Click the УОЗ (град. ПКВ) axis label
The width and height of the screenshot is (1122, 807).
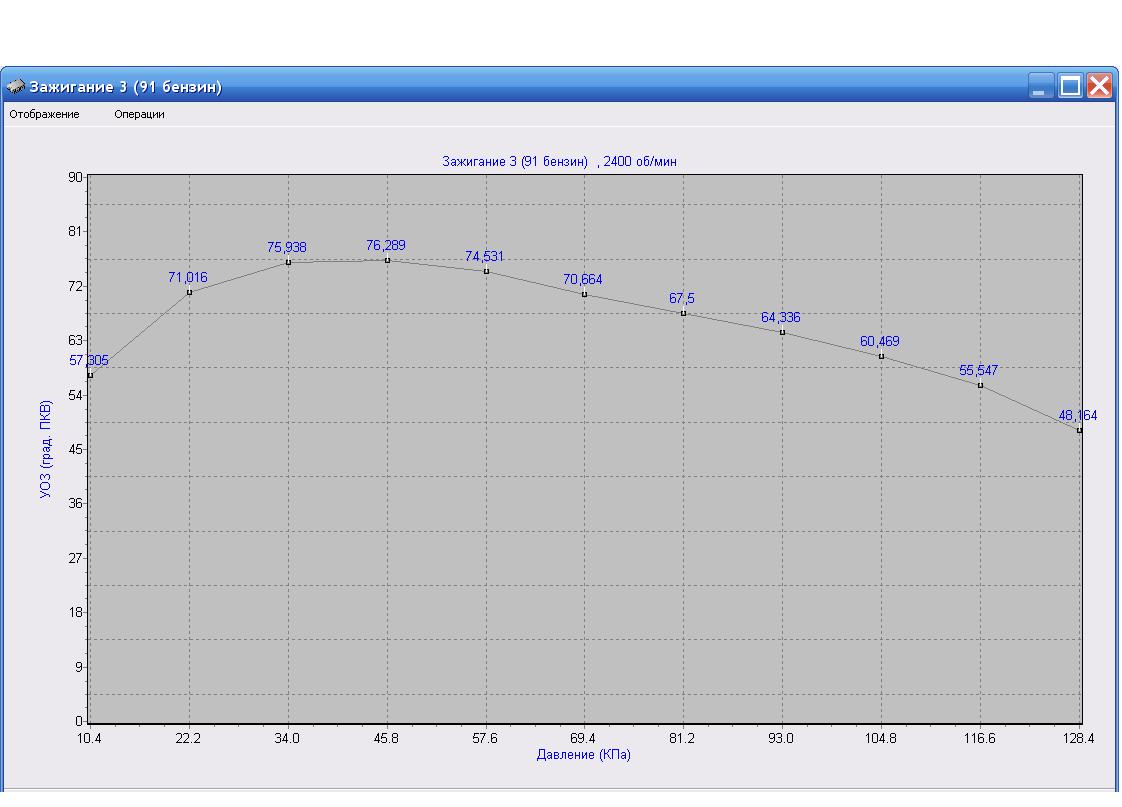click(x=46, y=448)
